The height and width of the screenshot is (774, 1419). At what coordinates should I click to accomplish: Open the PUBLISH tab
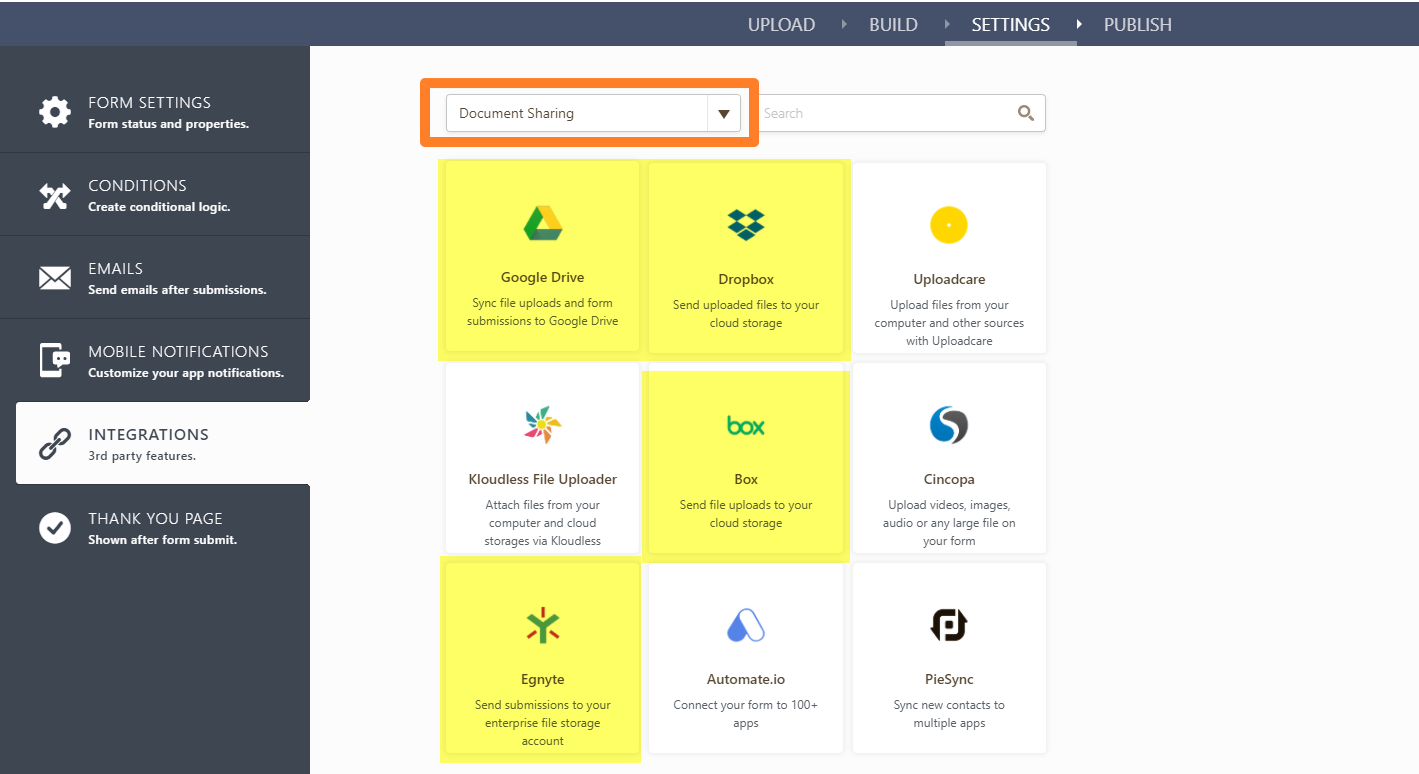1137,25
